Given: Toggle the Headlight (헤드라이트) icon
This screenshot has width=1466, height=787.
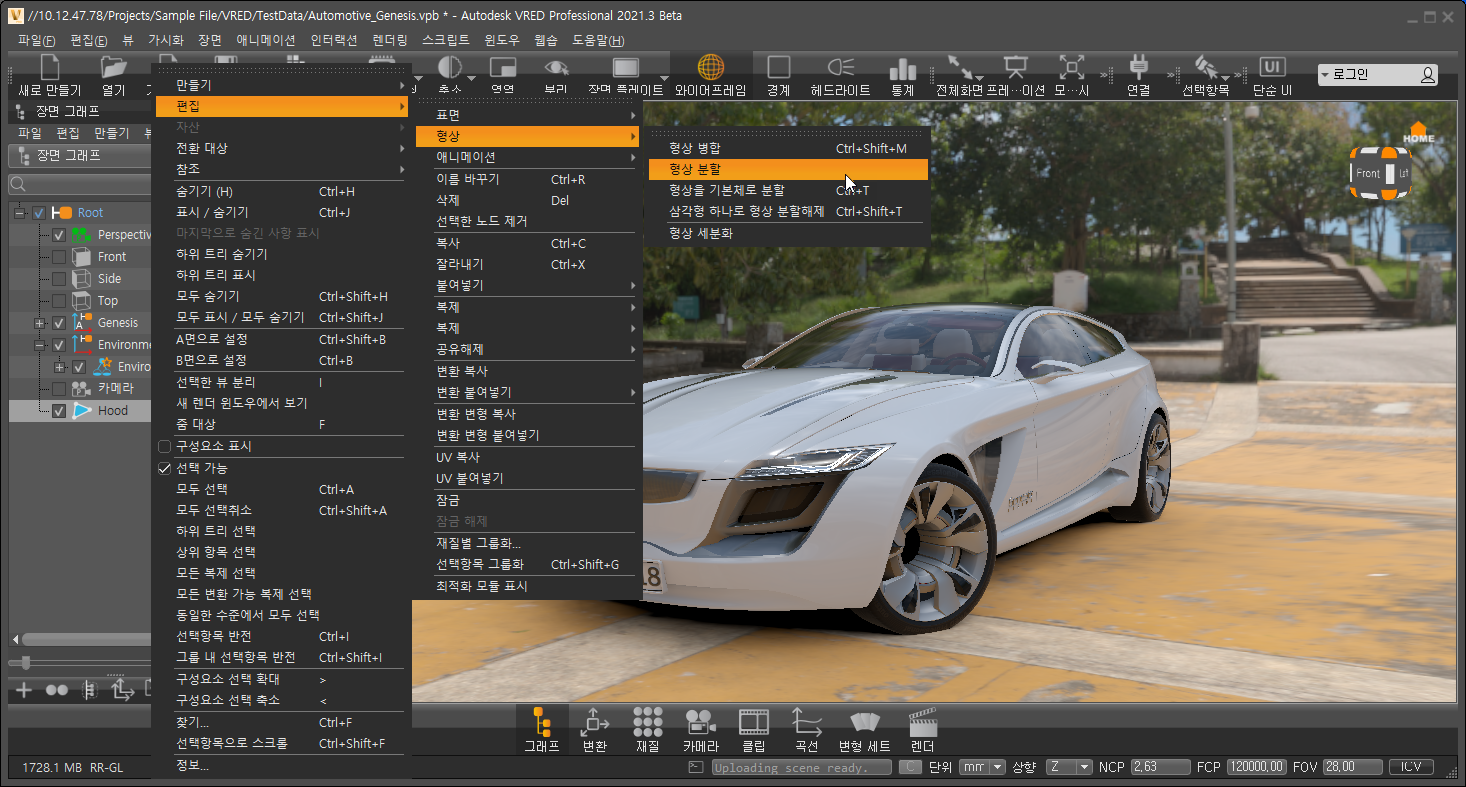Looking at the screenshot, I should point(840,68).
